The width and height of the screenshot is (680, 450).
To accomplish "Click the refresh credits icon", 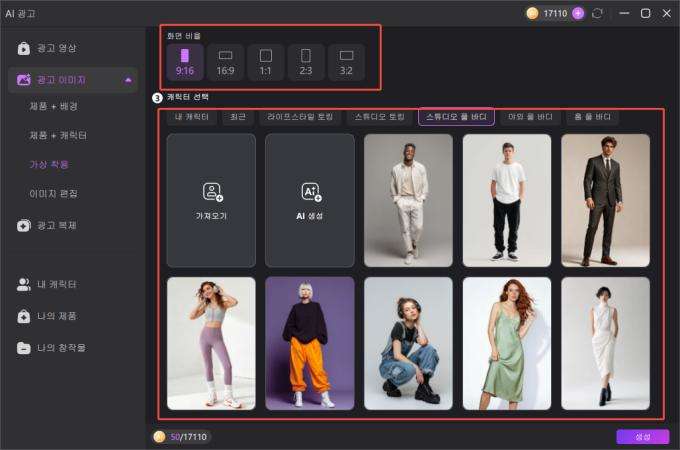I will [x=598, y=13].
